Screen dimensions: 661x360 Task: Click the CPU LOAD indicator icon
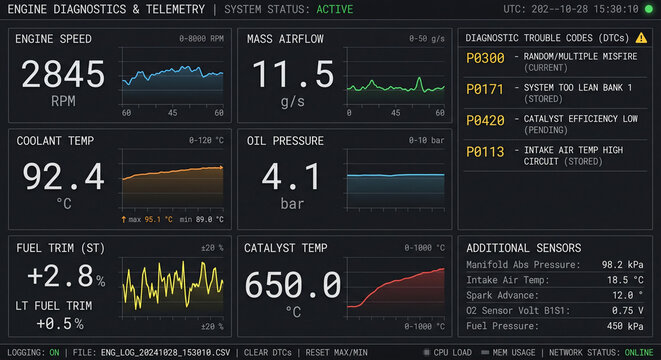426,352
